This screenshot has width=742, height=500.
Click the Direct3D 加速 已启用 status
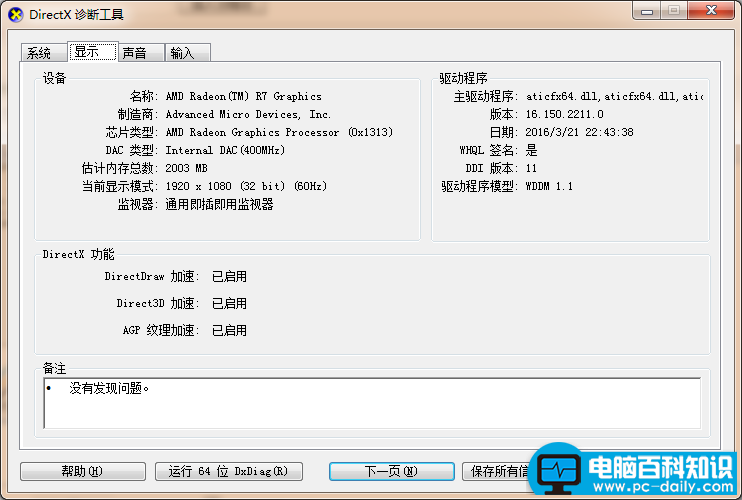click(229, 304)
